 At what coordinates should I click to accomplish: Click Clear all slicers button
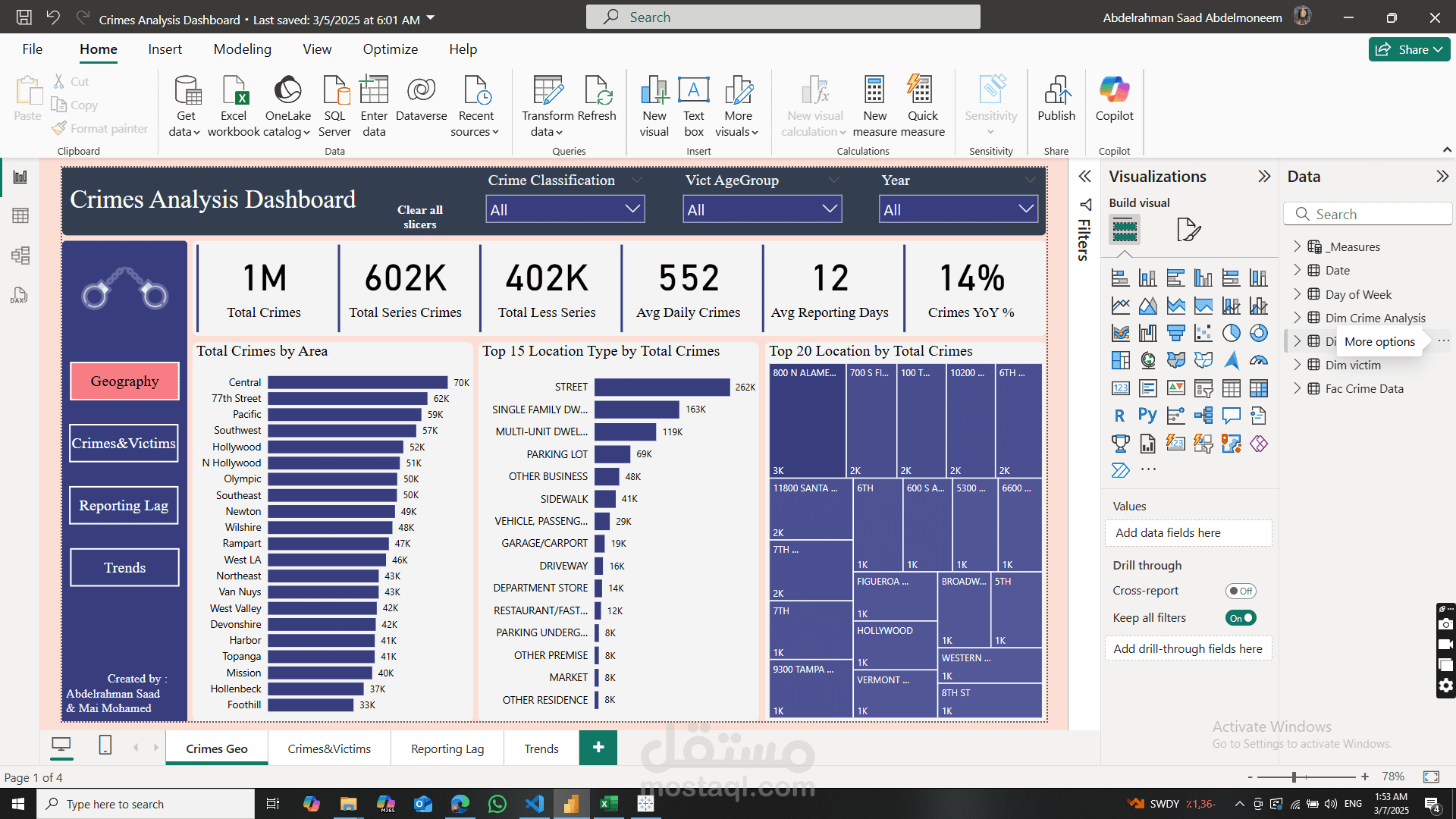tap(420, 217)
